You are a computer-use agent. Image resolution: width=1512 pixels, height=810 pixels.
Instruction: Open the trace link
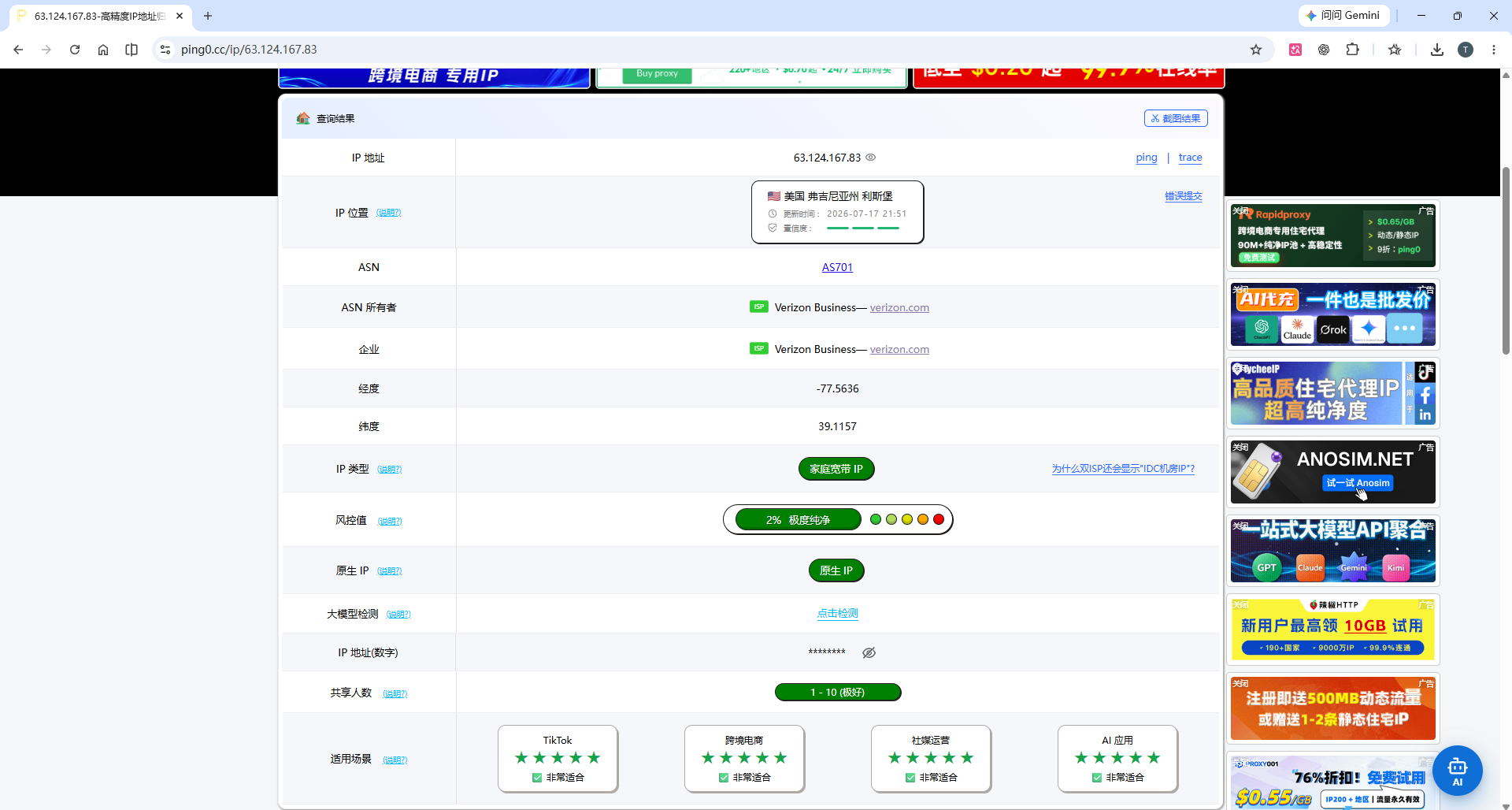point(1190,158)
